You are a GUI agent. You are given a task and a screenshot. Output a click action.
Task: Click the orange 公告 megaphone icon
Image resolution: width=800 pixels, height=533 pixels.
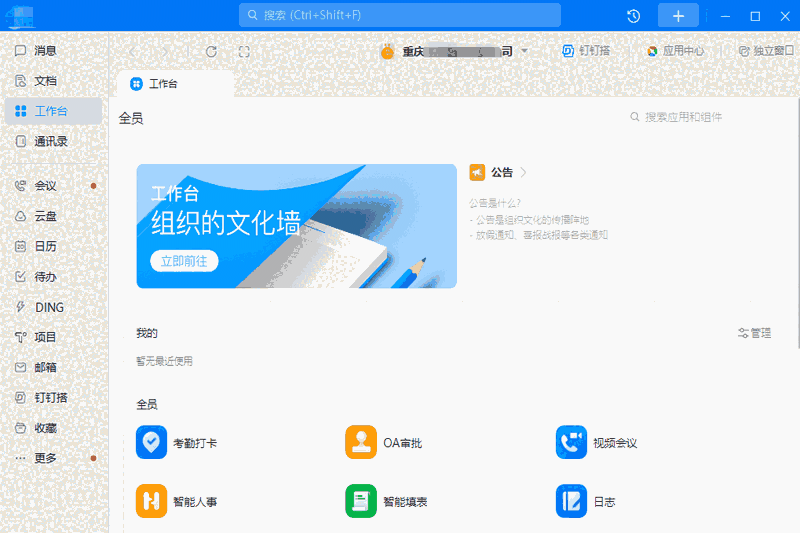tap(477, 172)
